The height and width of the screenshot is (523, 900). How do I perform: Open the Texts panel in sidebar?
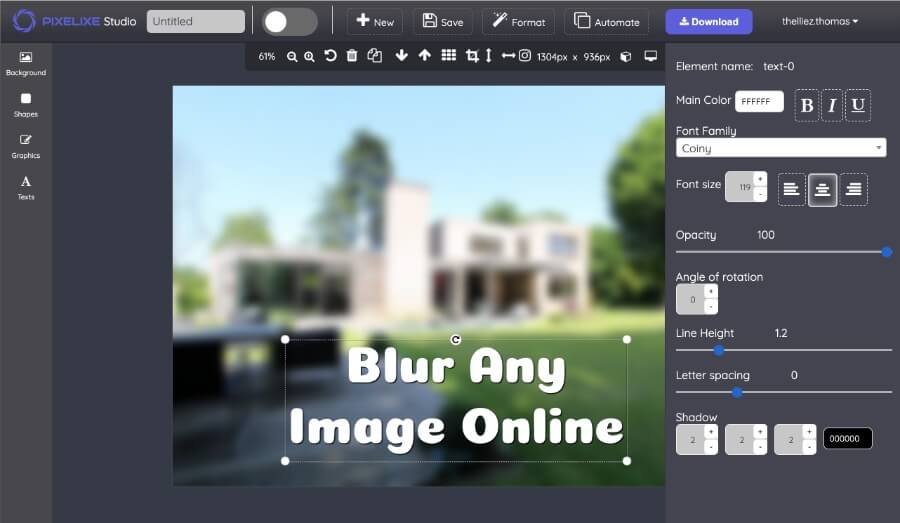pos(26,187)
